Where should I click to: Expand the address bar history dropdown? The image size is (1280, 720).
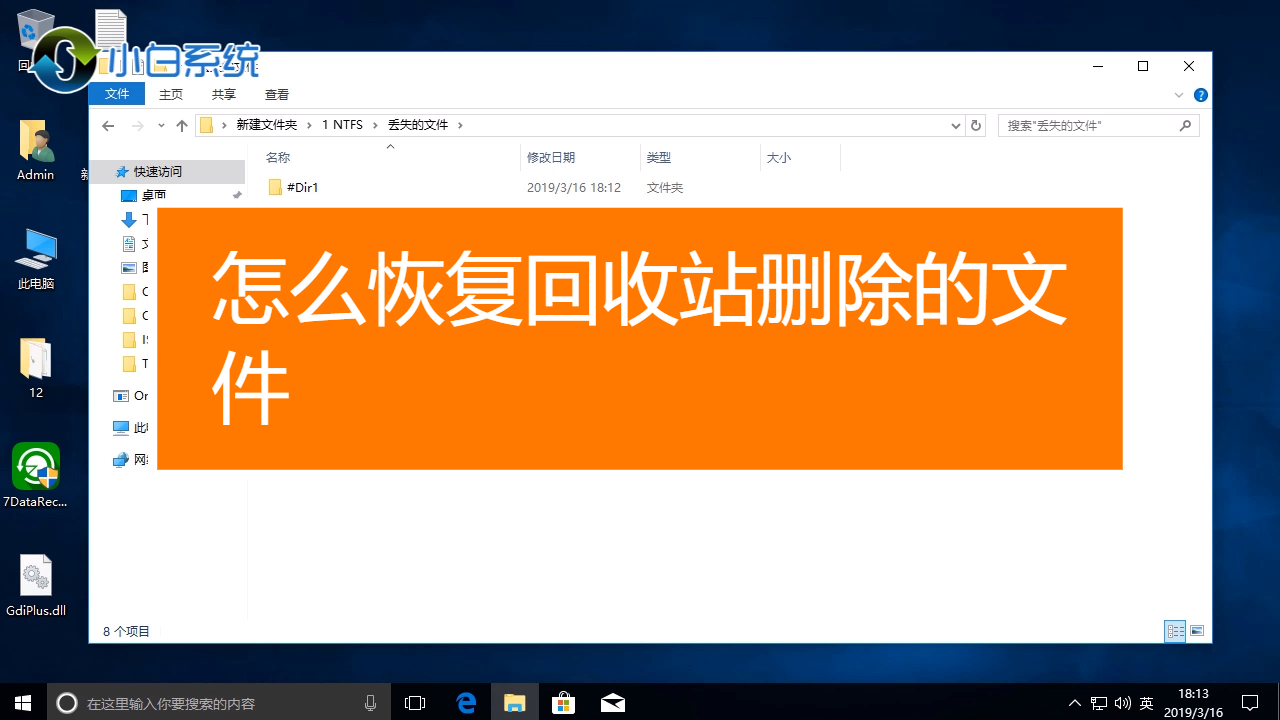[955, 126]
